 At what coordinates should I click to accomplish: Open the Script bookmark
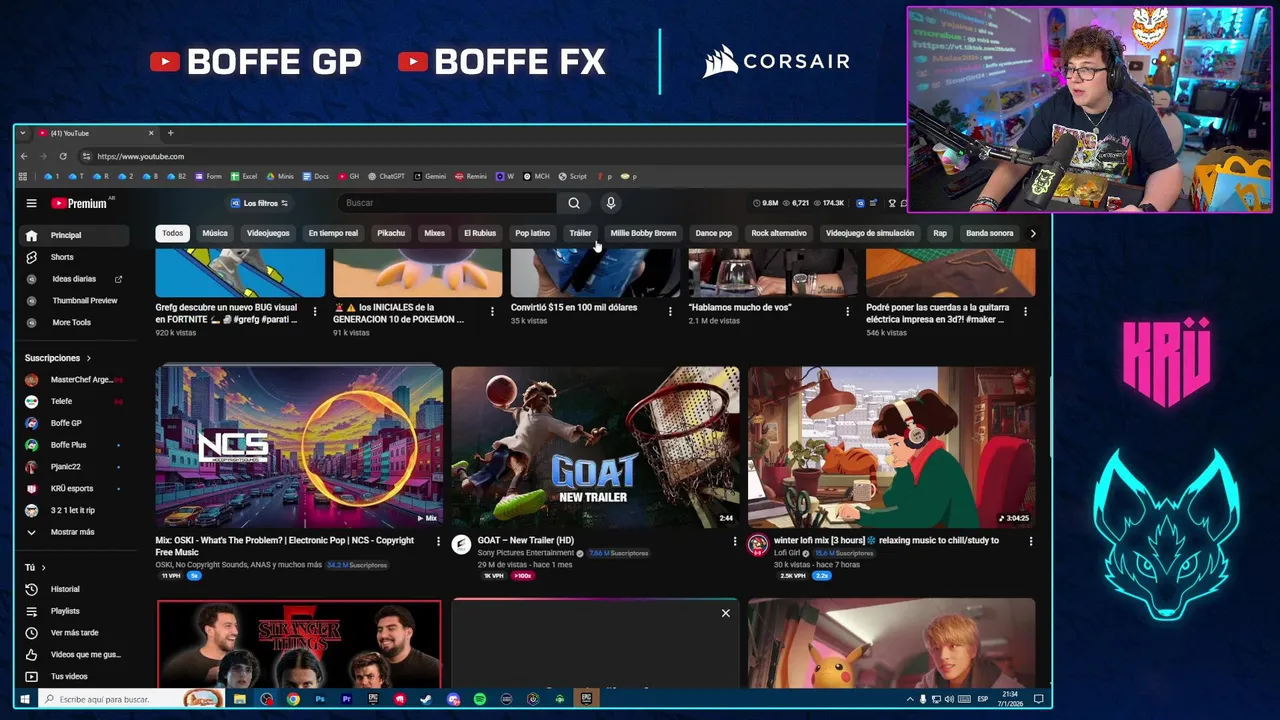pyautogui.click(x=573, y=176)
